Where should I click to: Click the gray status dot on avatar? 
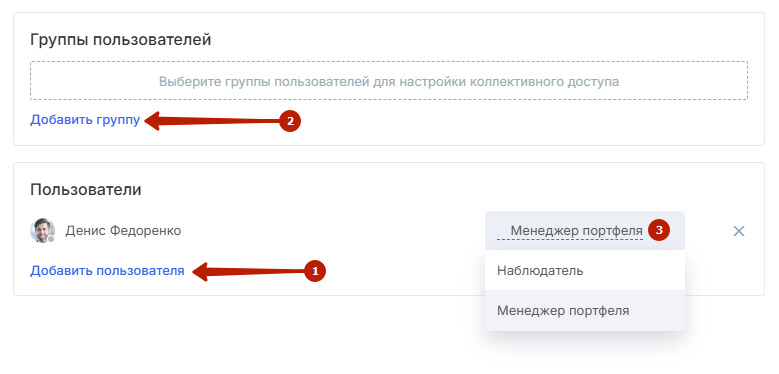point(51,239)
